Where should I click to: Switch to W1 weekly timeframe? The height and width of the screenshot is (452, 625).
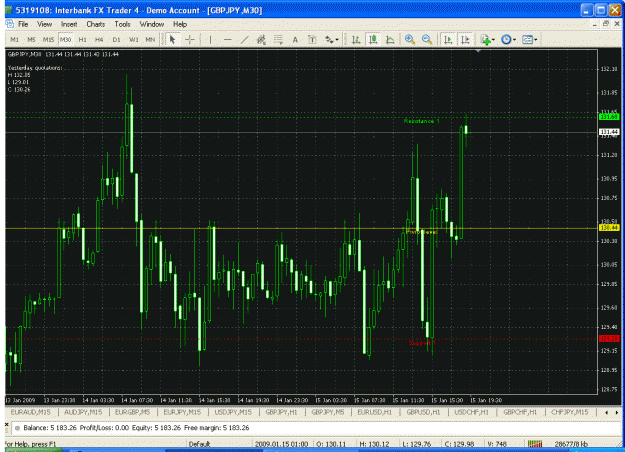coord(133,39)
